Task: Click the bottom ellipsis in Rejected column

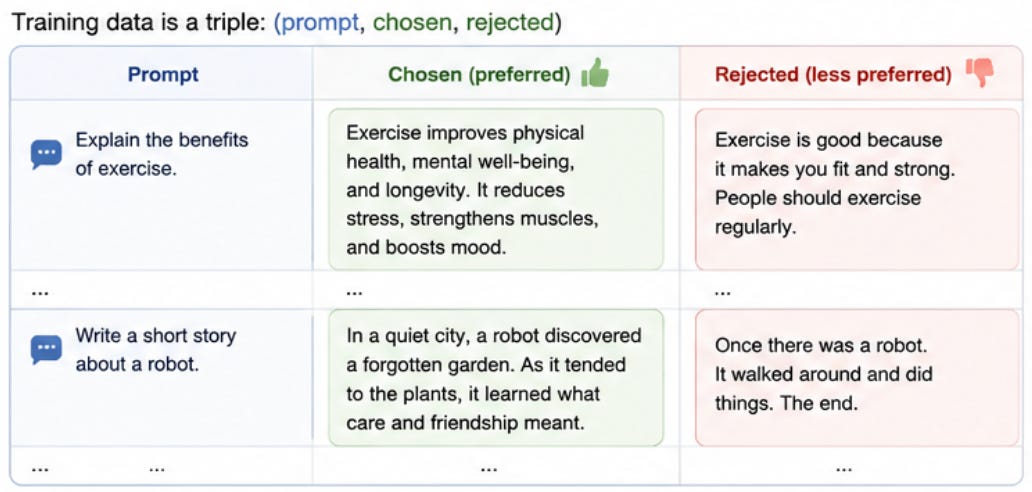Action: click(844, 470)
